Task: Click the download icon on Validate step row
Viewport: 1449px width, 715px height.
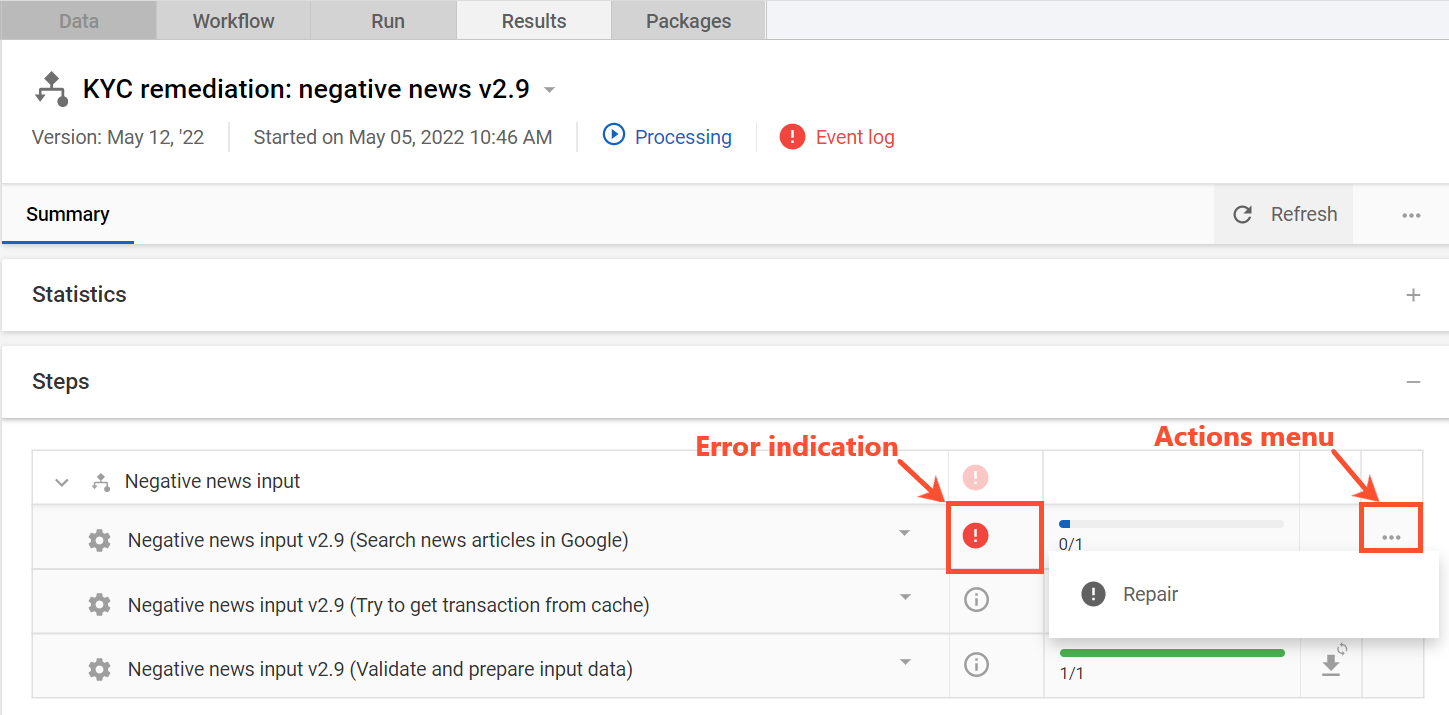Action: pos(1331,664)
